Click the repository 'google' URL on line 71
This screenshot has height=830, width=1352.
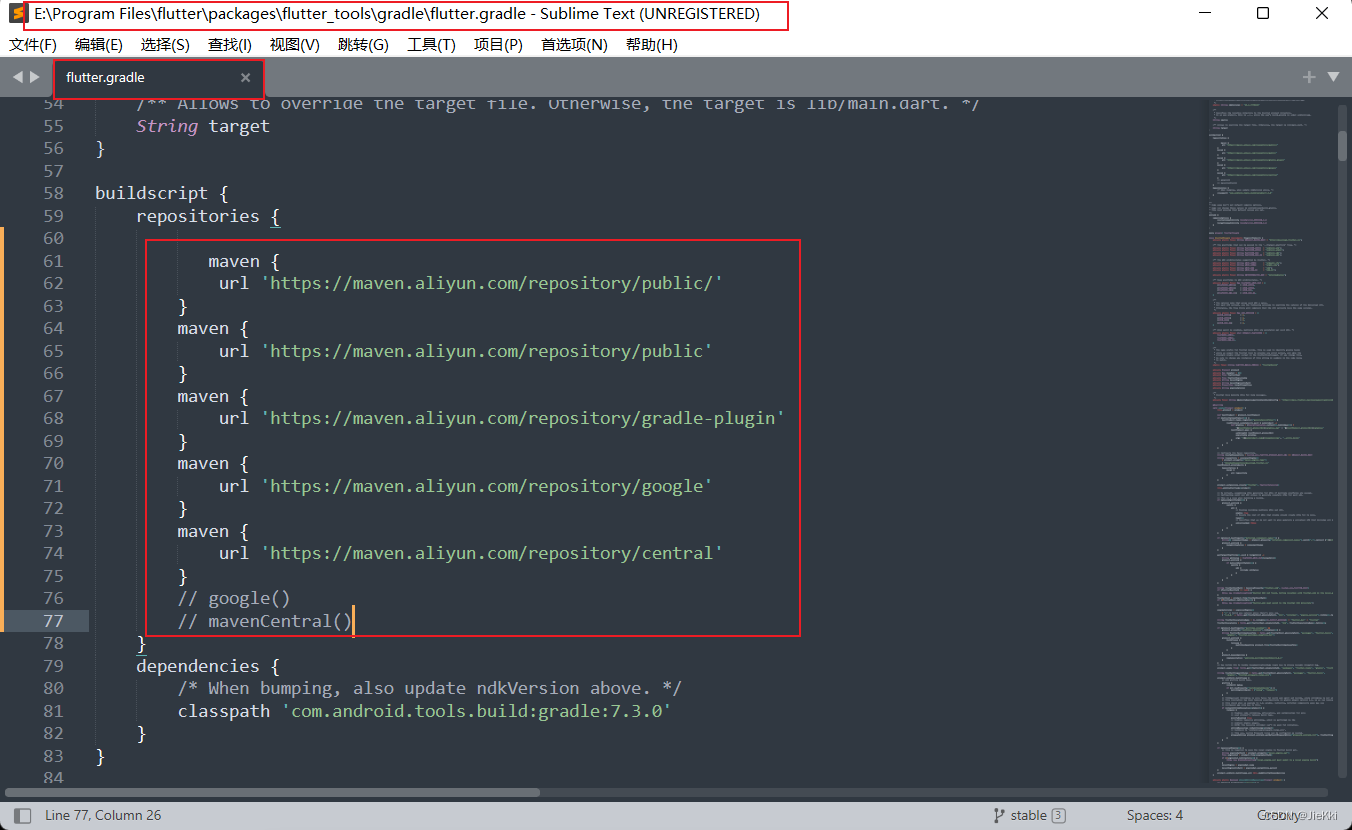click(x=487, y=486)
